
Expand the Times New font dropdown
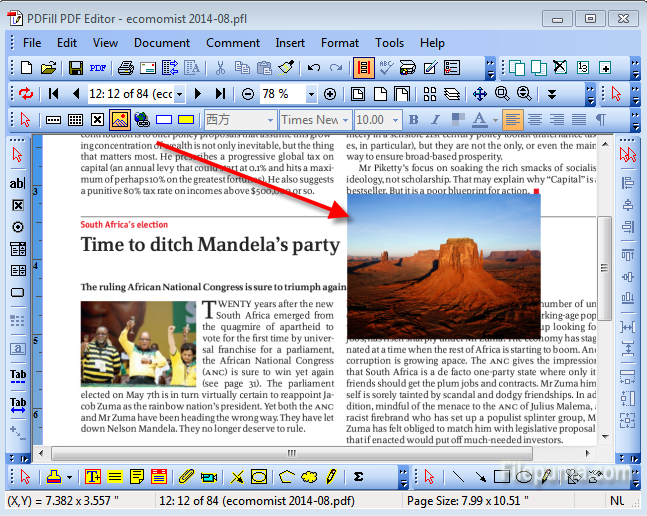point(345,120)
